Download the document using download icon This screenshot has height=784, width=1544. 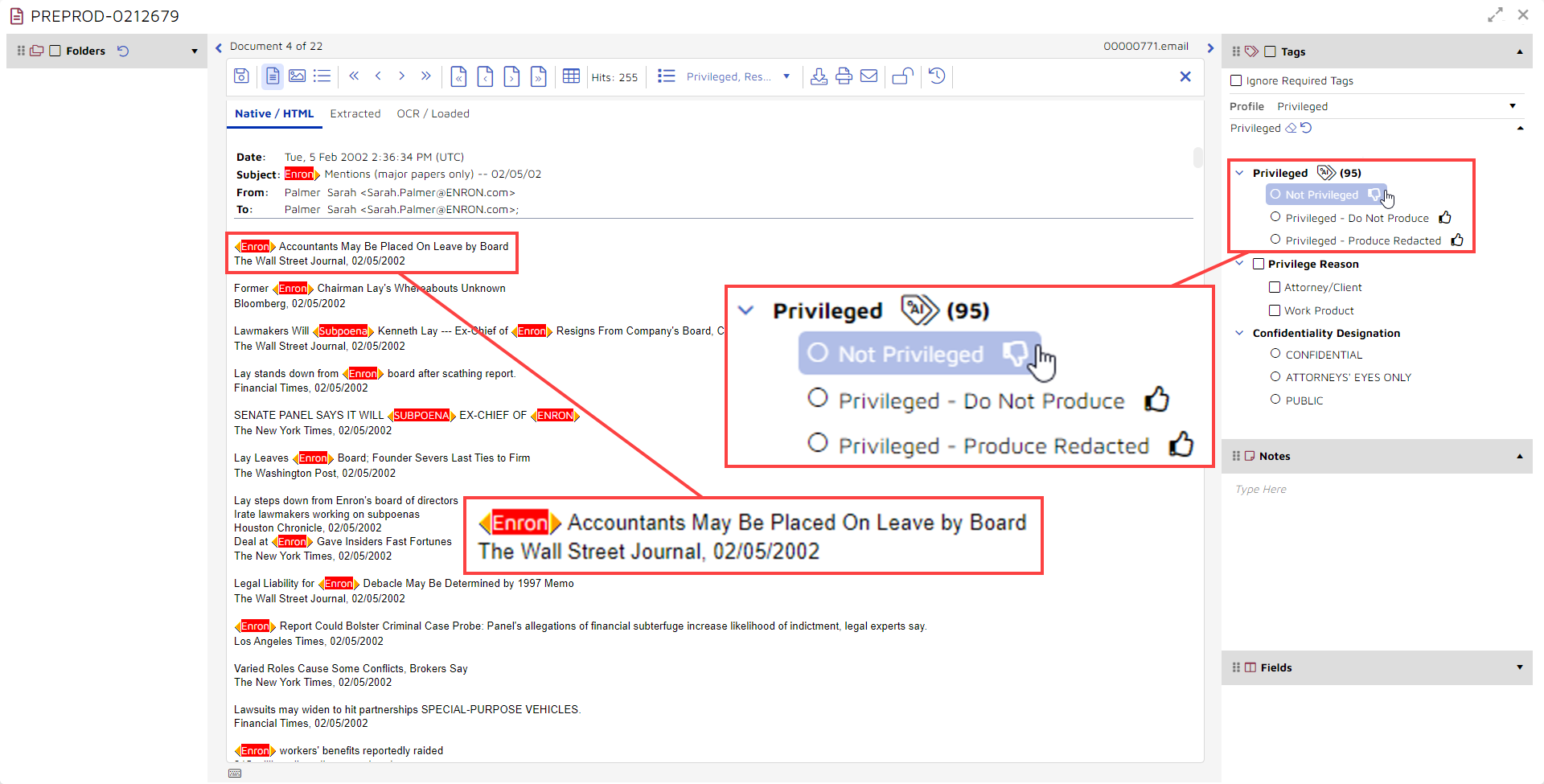pos(819,76)
